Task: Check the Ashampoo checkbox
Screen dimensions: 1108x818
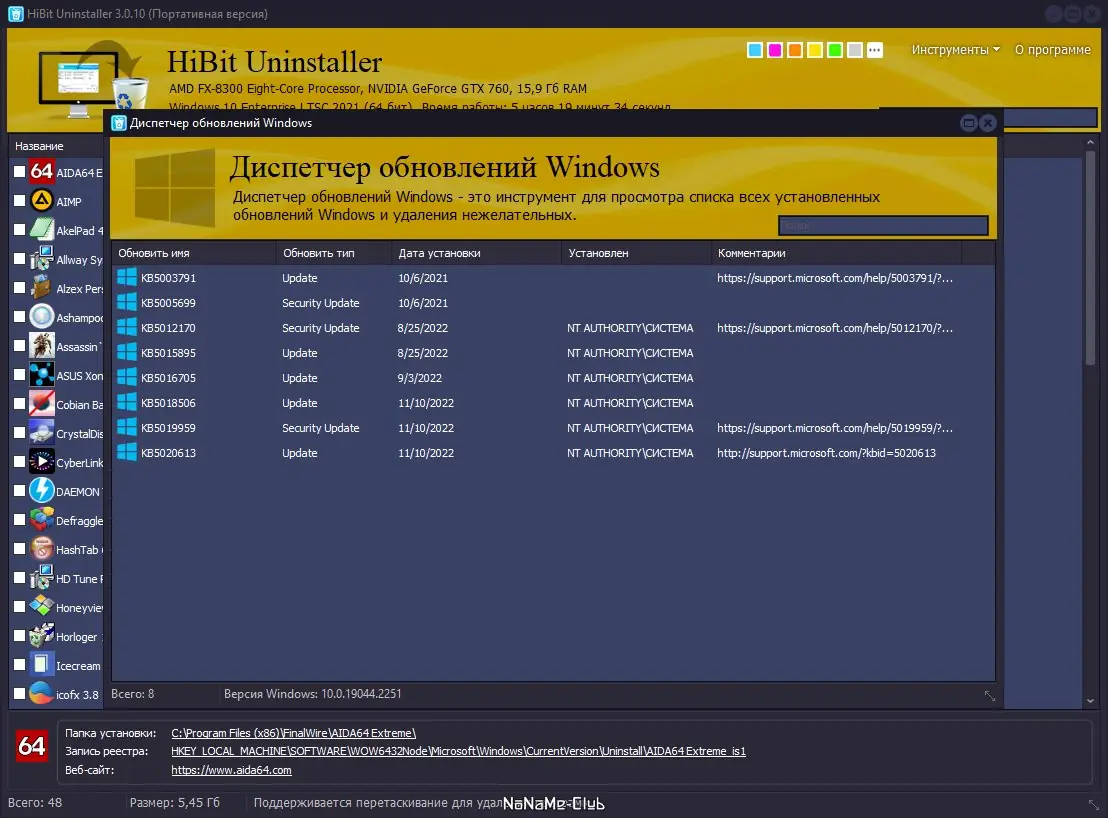Action: pyautogui.click(x=20, y=316)
